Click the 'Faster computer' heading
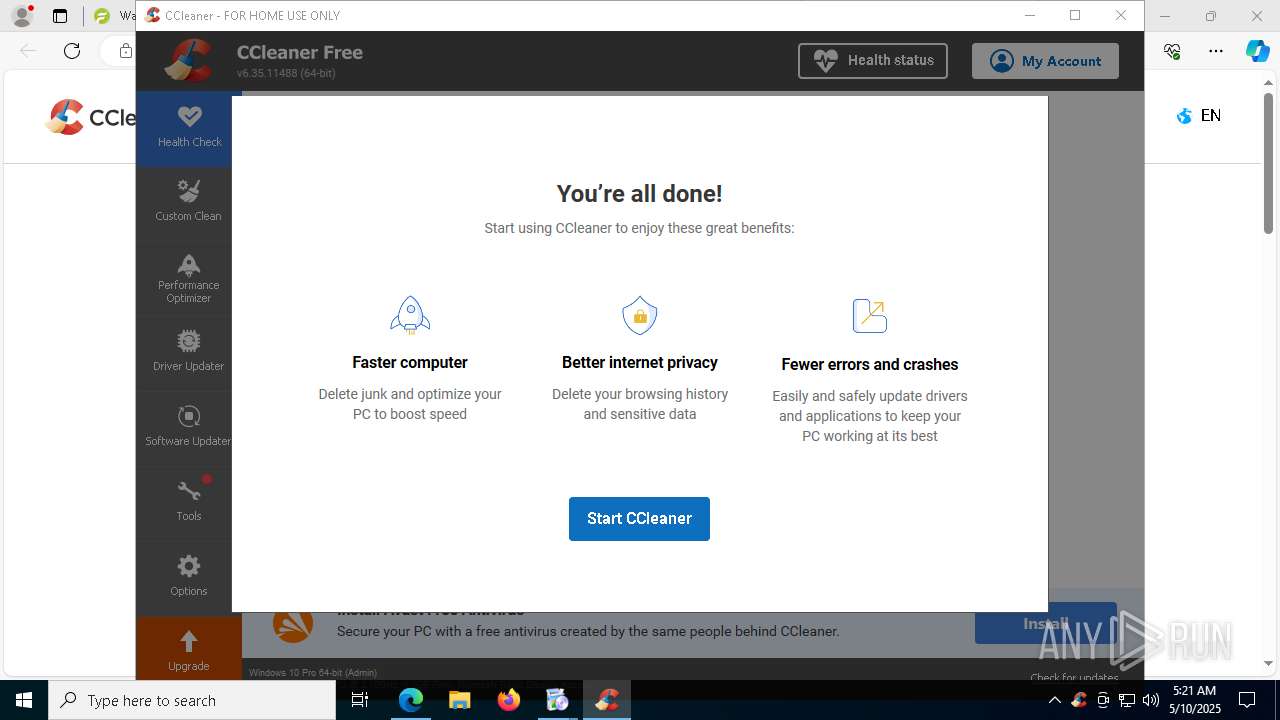This screenshot has width=1280, height=720. point(410,362)
